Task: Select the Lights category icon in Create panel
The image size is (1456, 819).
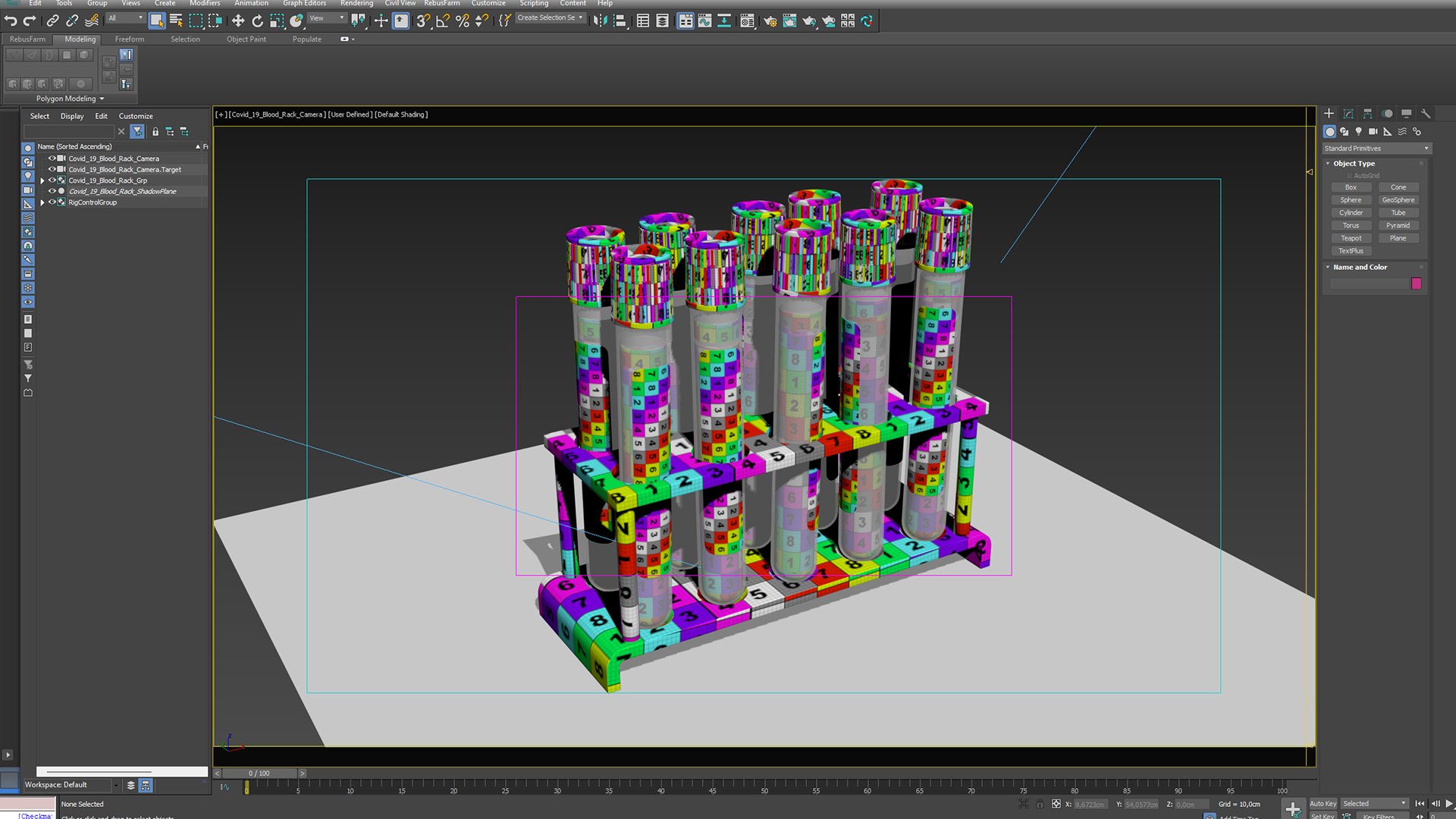Action: tap(1358, 132)
